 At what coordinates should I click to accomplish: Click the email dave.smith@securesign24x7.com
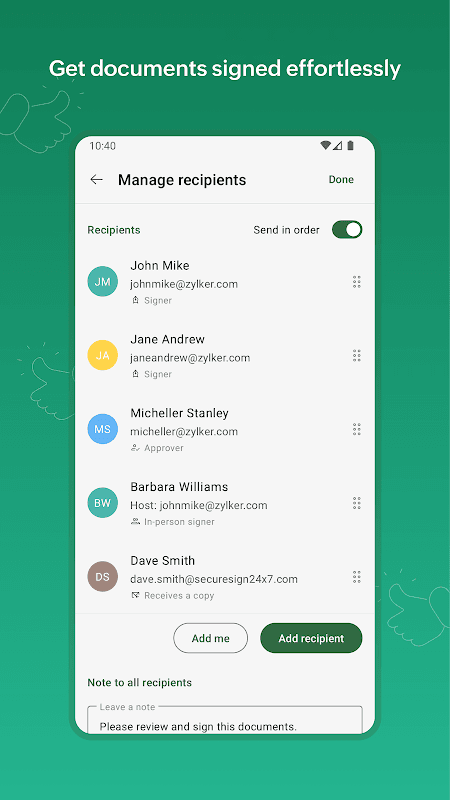214,580
